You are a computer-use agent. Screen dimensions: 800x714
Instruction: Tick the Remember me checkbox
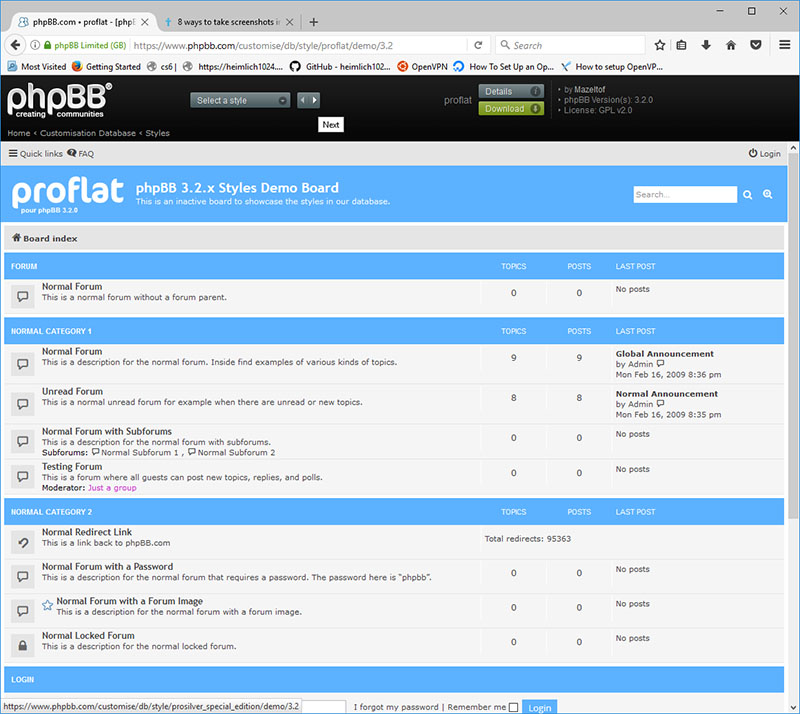pyautogui.click(x=513, y=707)
